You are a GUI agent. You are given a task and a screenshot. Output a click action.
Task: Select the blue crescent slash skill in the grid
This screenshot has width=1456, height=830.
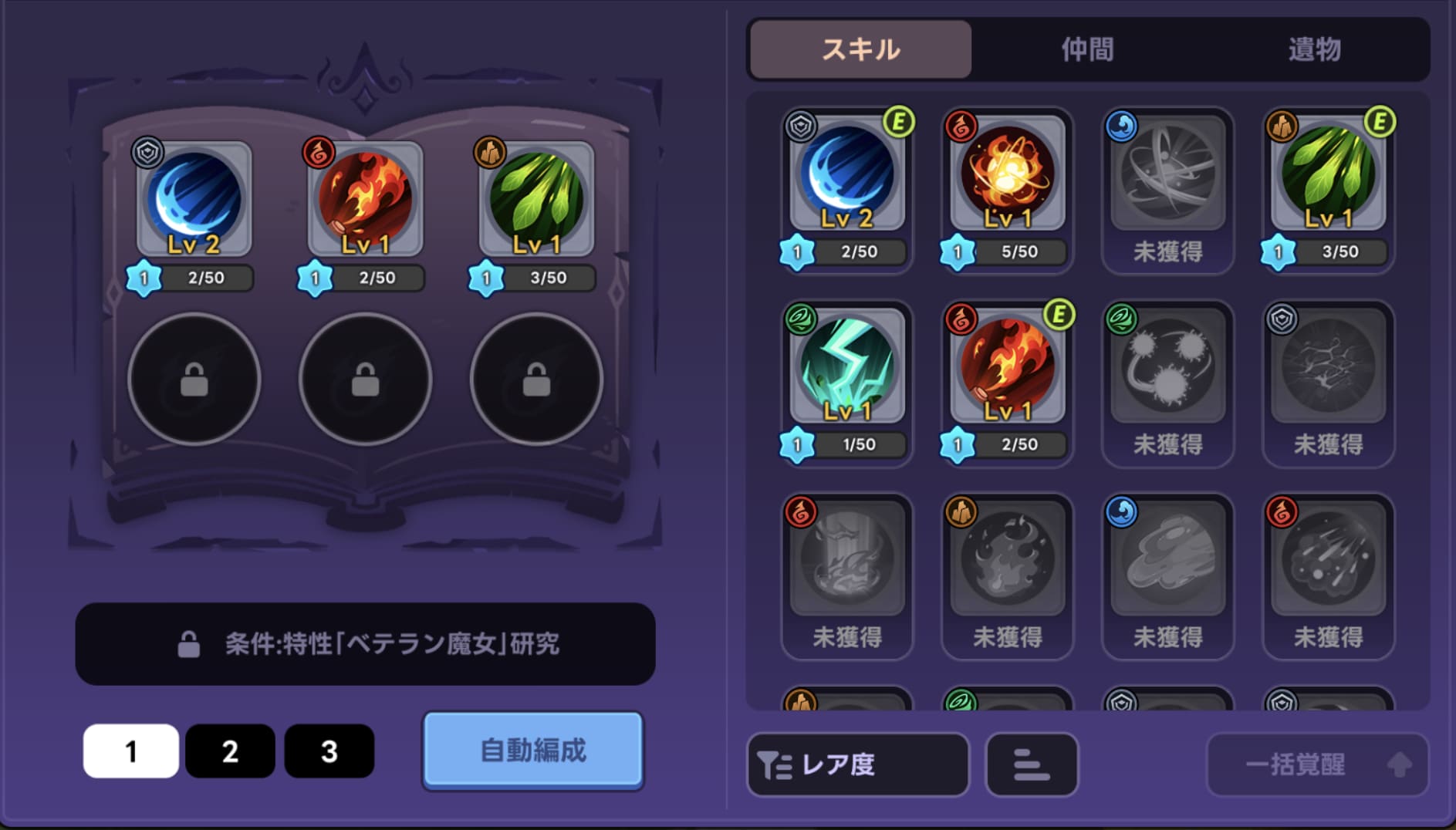click(847, 190)
